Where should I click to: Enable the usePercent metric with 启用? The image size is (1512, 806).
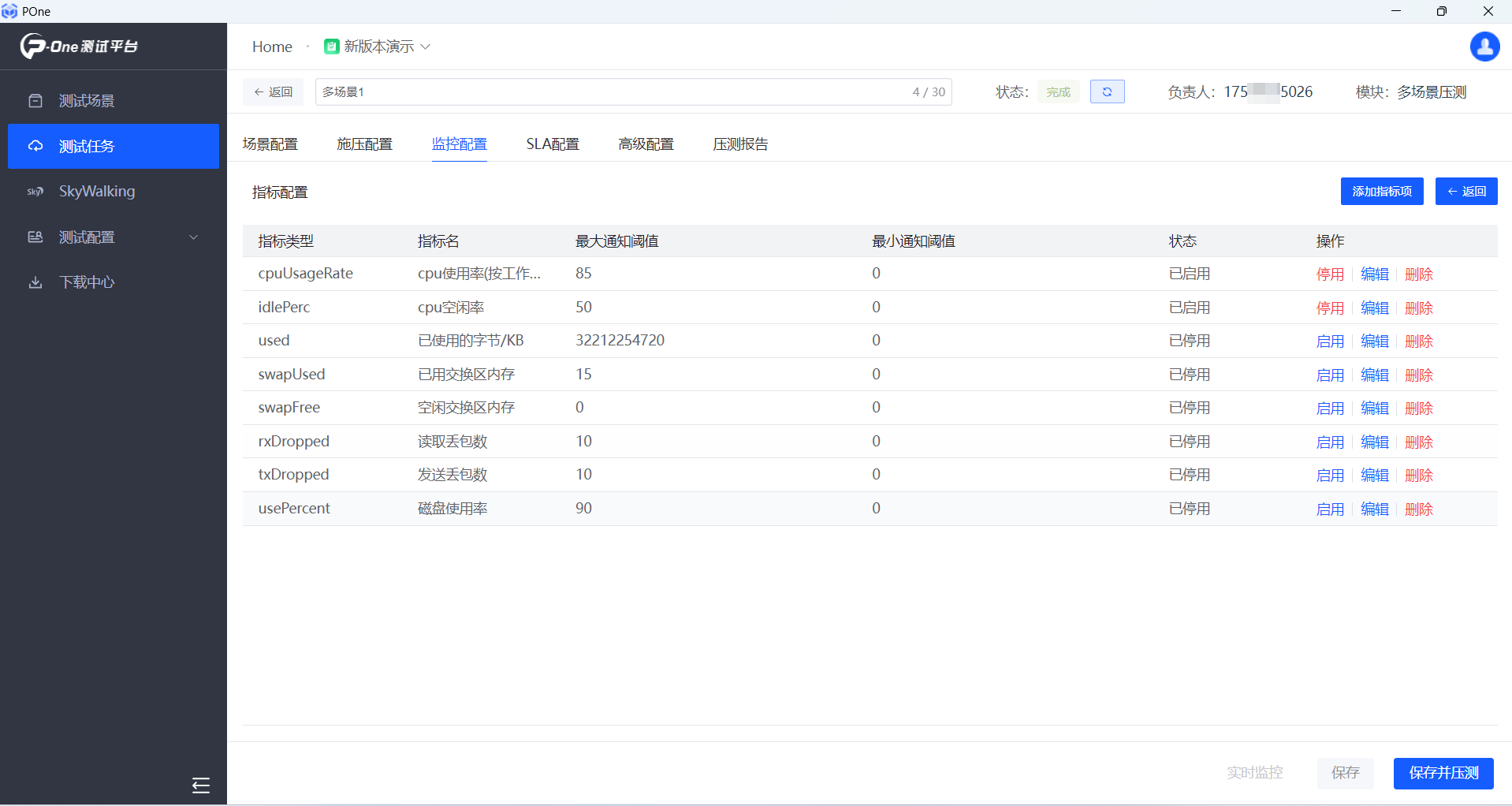click(x=1329, y=509)
